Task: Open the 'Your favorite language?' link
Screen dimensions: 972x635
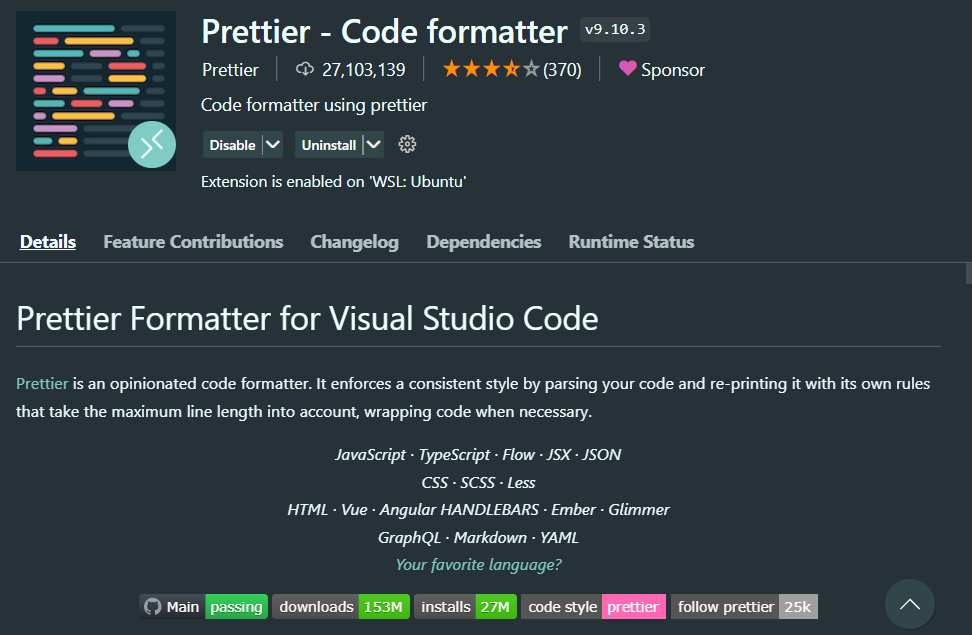Action: coord(479,564)
